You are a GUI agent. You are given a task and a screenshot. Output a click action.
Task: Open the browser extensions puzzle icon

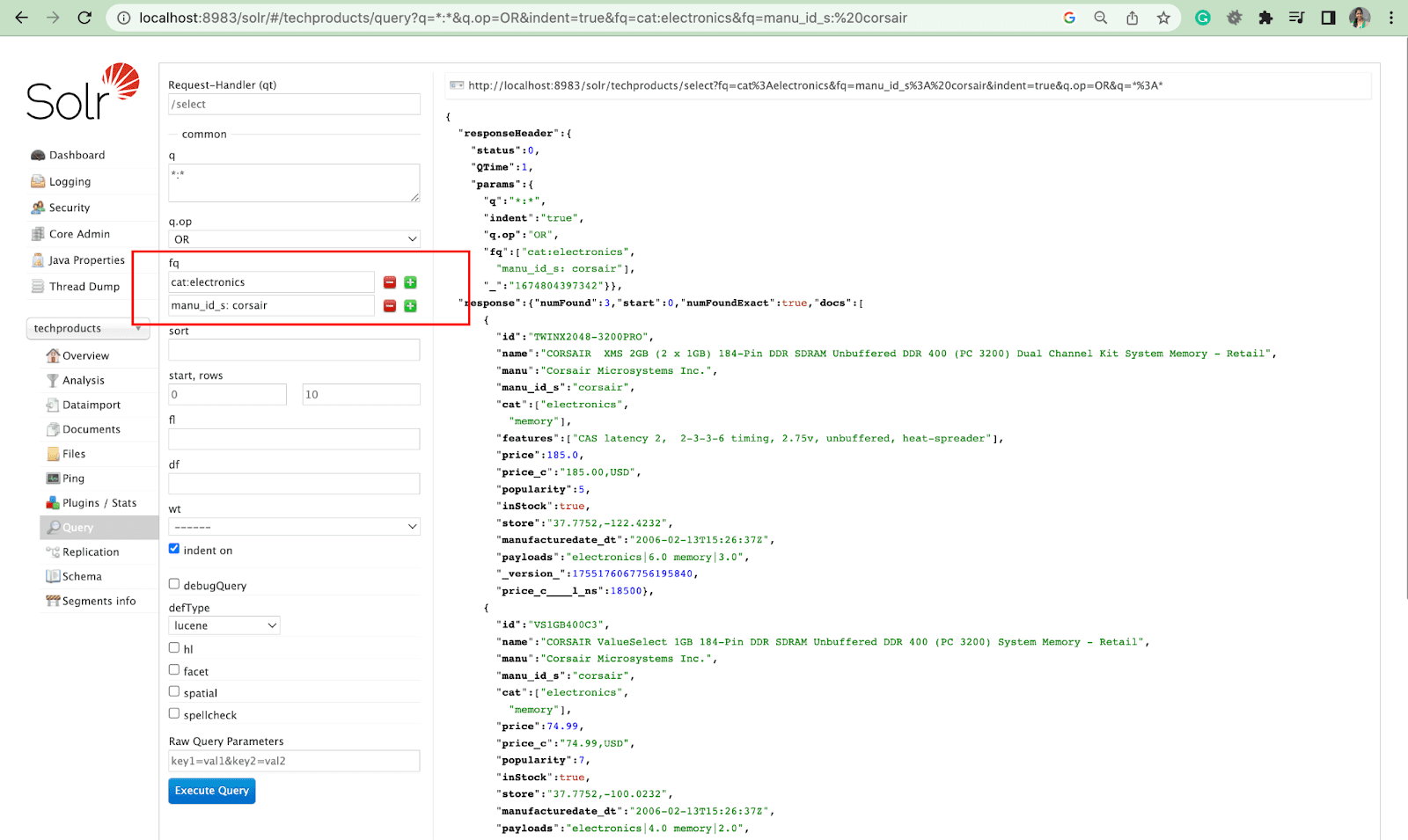point(1265,18)
